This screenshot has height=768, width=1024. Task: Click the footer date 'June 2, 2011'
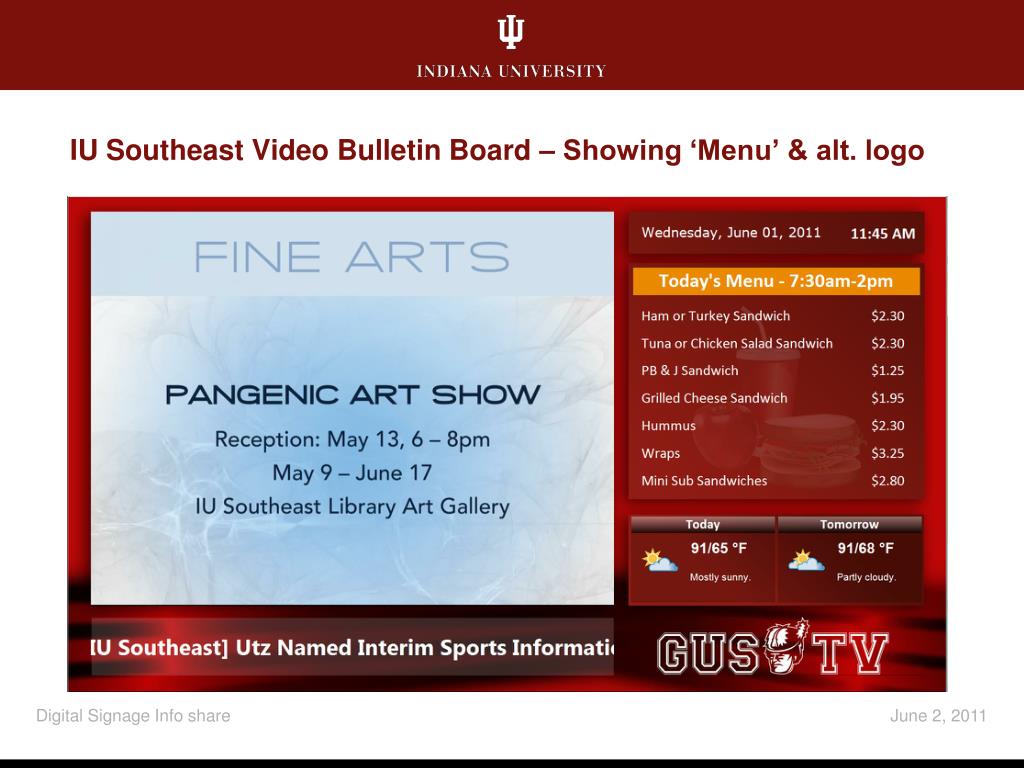click(x=938, y=716)
